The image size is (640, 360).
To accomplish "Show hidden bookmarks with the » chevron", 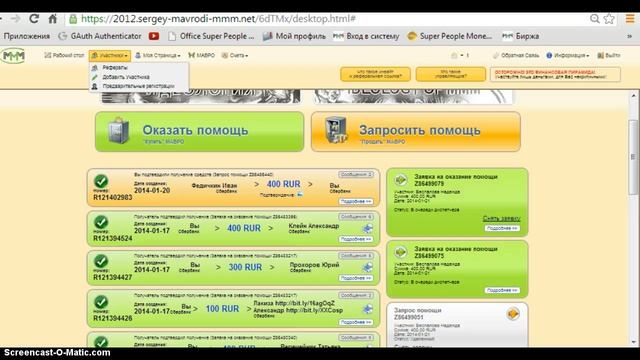I will tap(629, 36).
